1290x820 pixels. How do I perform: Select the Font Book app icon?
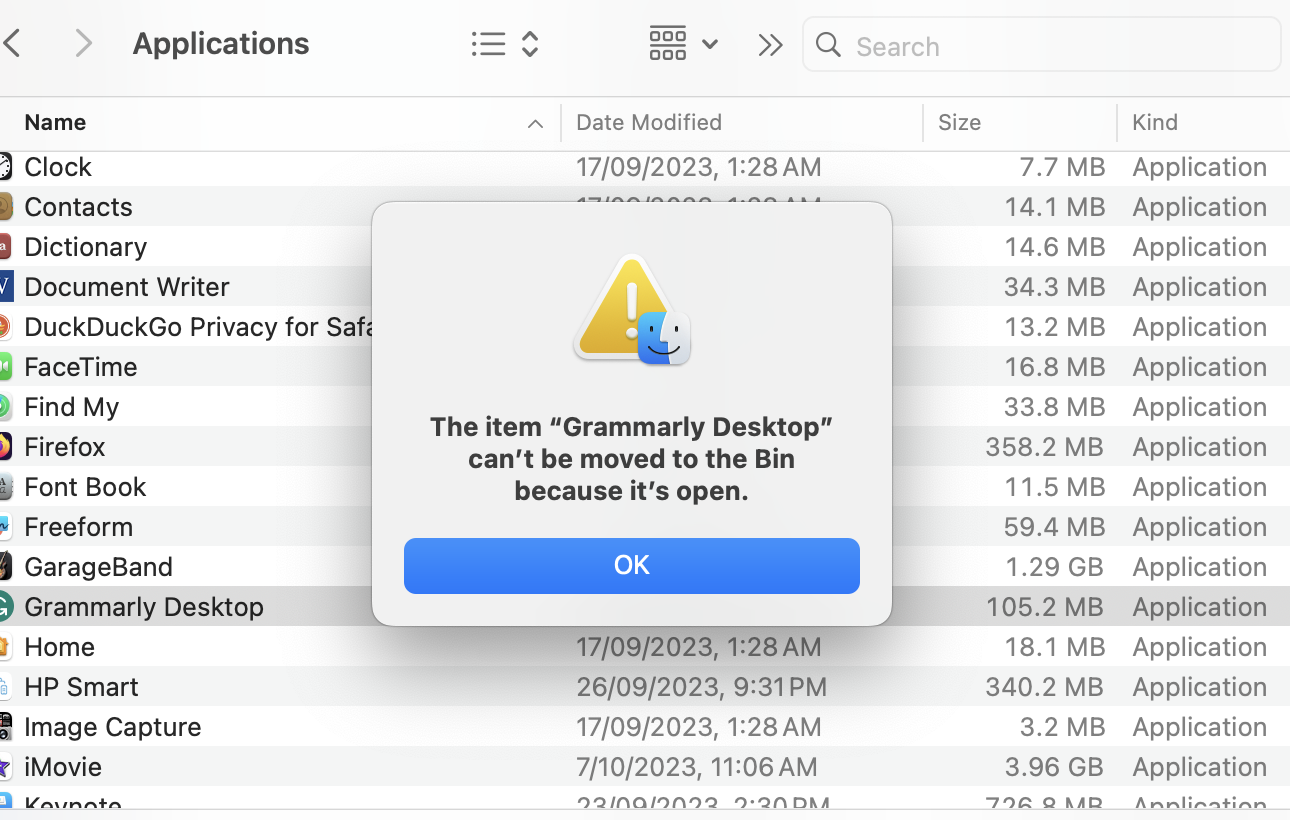coord(5,487)
